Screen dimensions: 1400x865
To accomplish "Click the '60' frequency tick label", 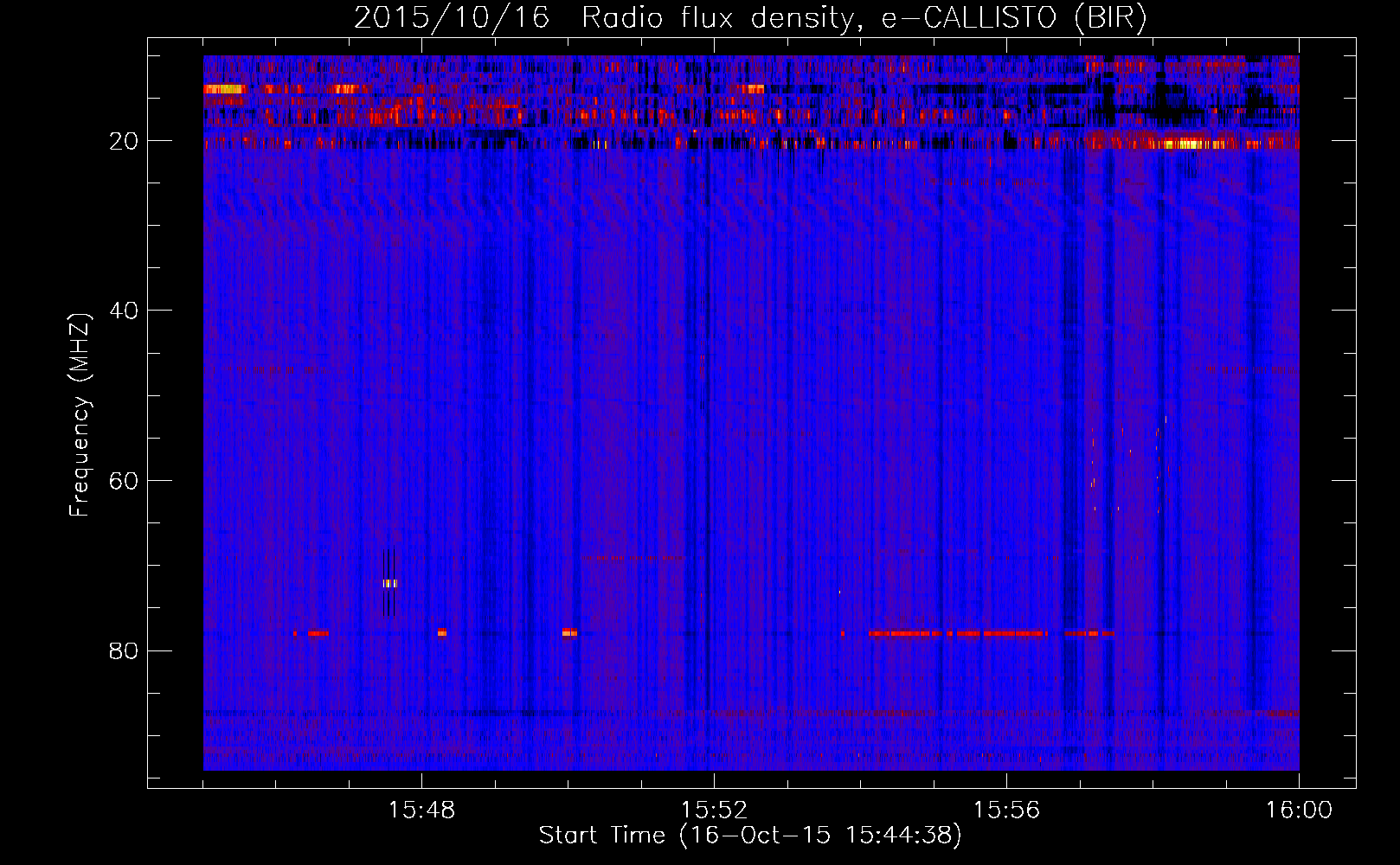I will tap(124, 481).
